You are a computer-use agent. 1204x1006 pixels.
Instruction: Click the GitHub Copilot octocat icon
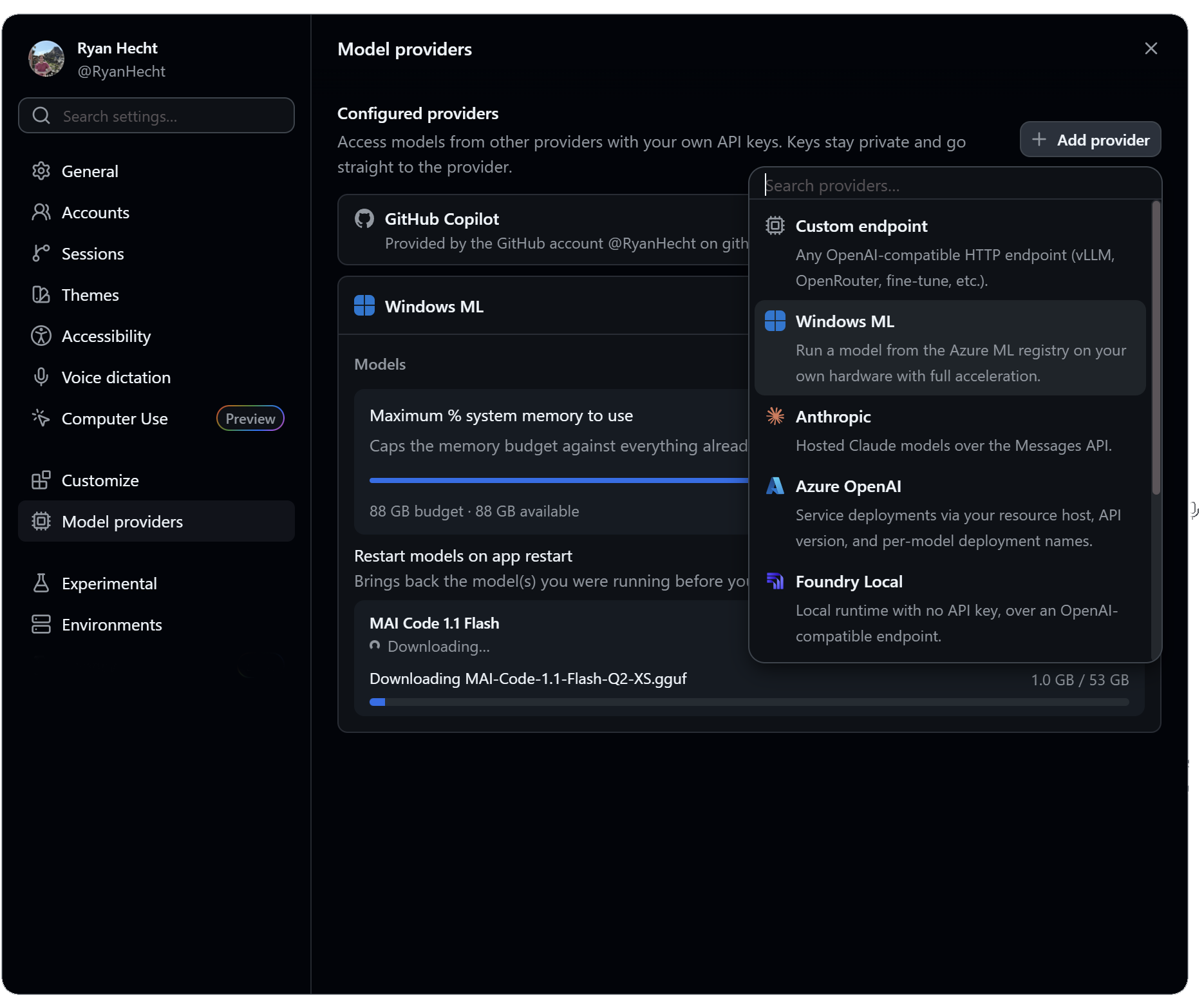[x=364, y=219]
